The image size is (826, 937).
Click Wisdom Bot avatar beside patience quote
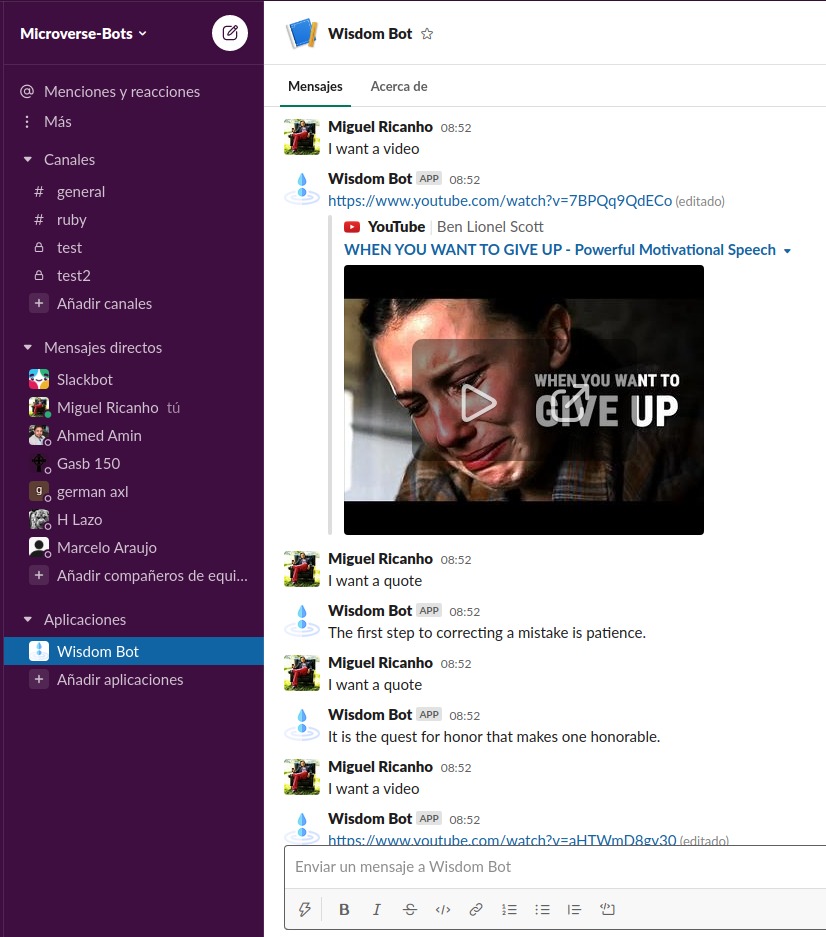coord(302,621)
